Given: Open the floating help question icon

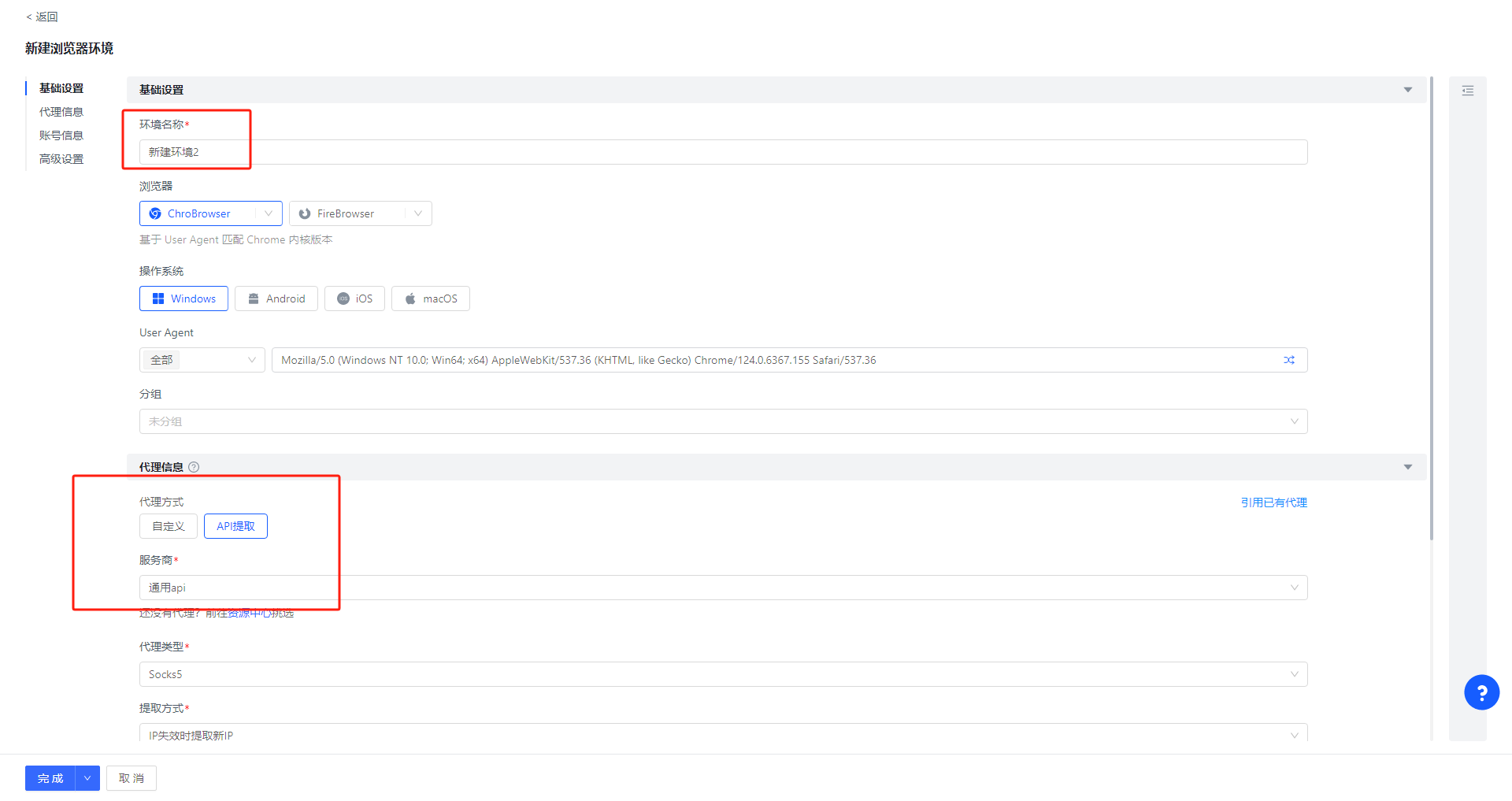Looking at the screenshot, I should tap(1481, 692).
